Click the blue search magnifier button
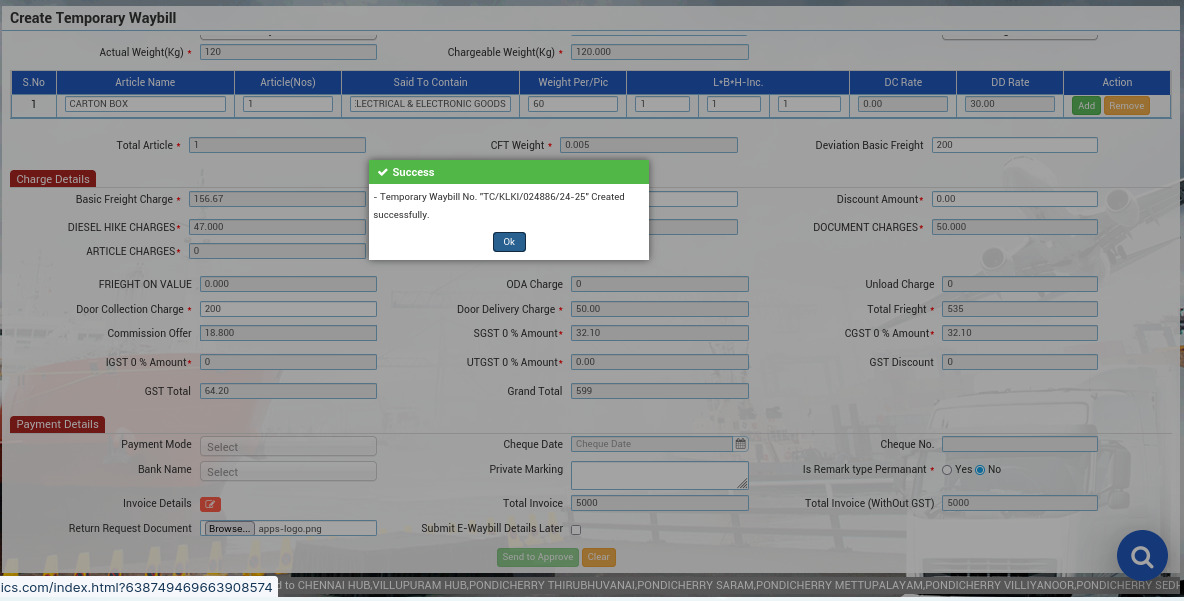The width and height of the screenshot is (1184, 601). coord(1142,557)
